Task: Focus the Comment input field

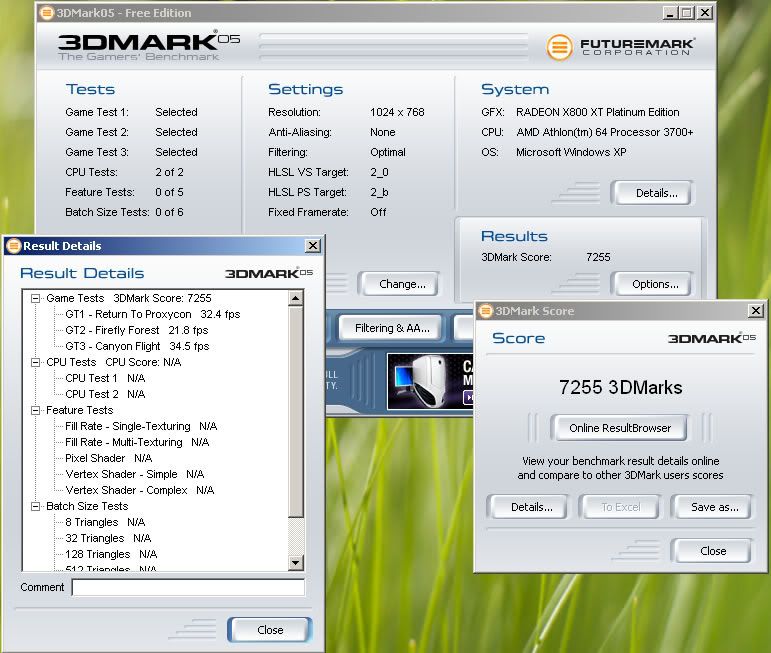Action: coord(188,587)
